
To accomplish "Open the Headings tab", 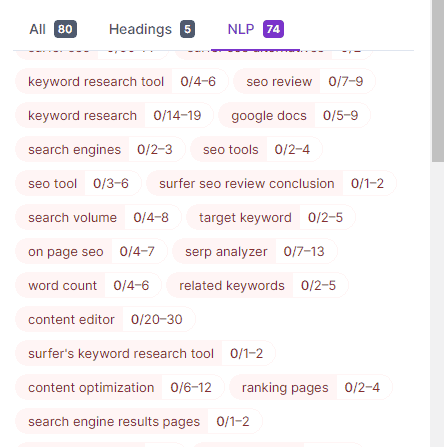I will tap(152, 29).
